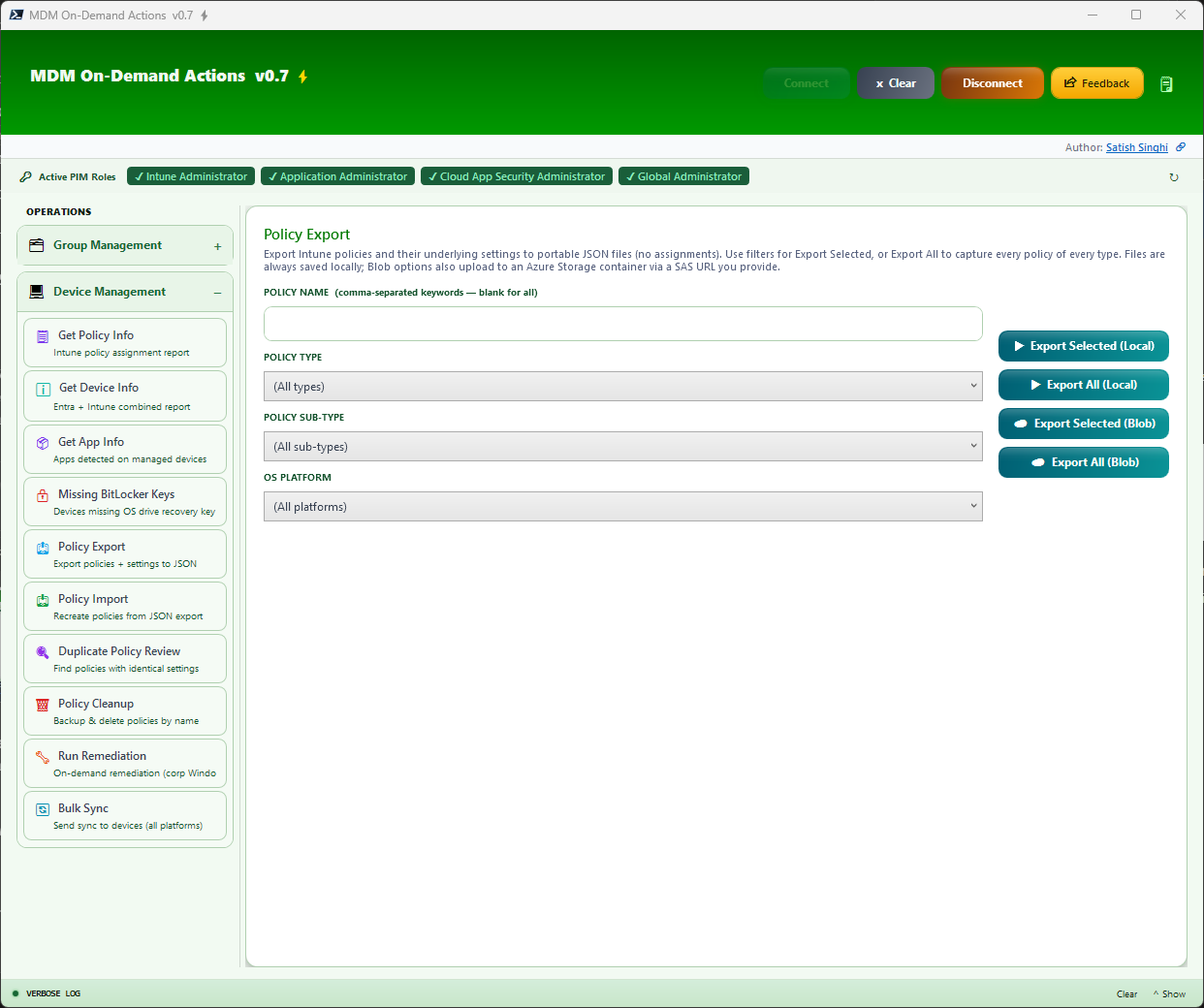This screenshot has width=1204, height=1008.
Task: Expand the Group Management section with plus
Action: click(218, 246)
